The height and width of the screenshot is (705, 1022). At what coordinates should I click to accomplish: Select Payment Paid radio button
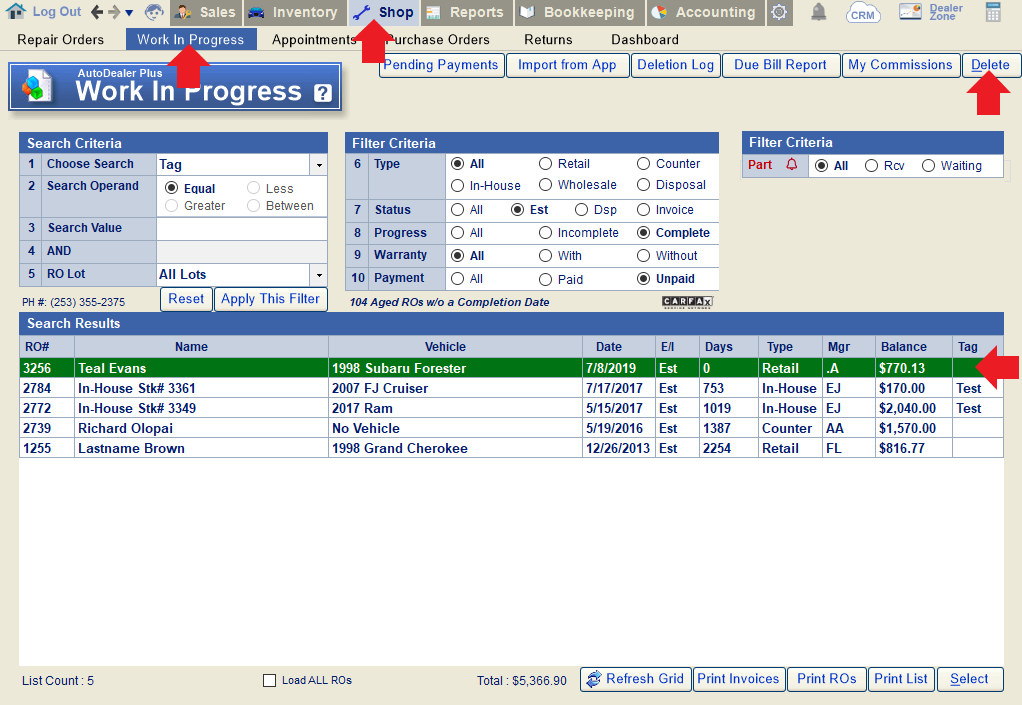[546, 280]
